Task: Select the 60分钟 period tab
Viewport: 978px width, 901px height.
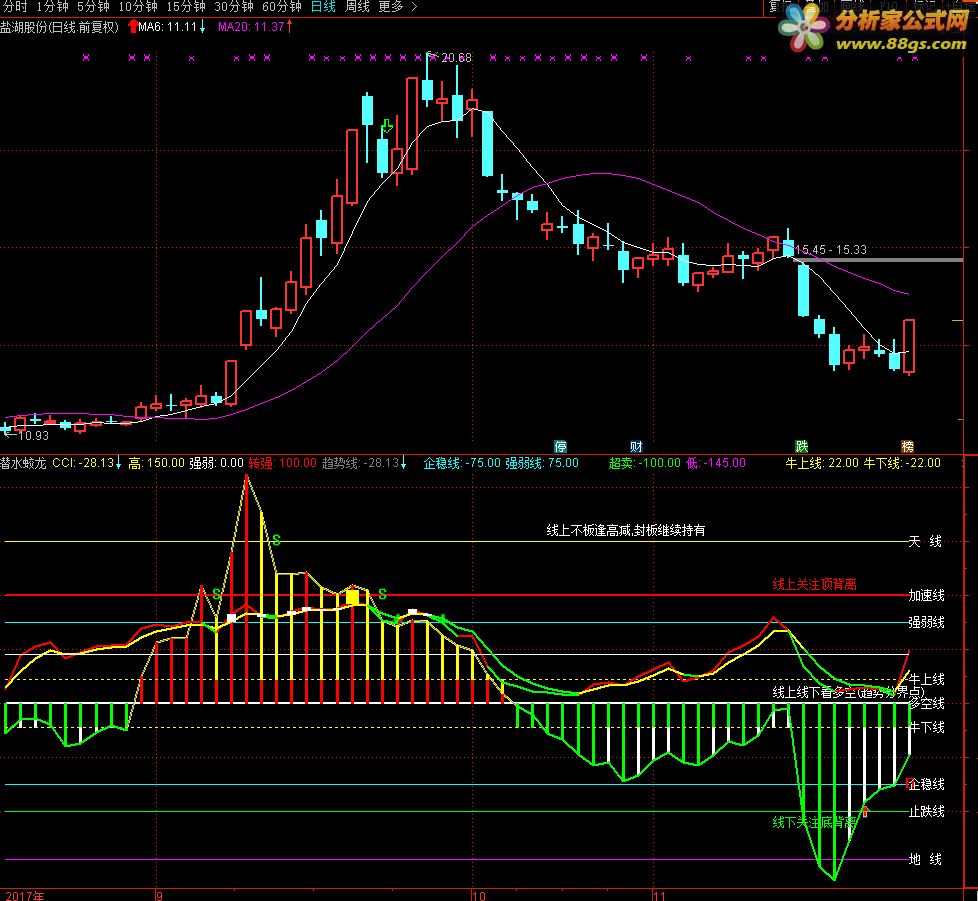Action: coord(282,7)
